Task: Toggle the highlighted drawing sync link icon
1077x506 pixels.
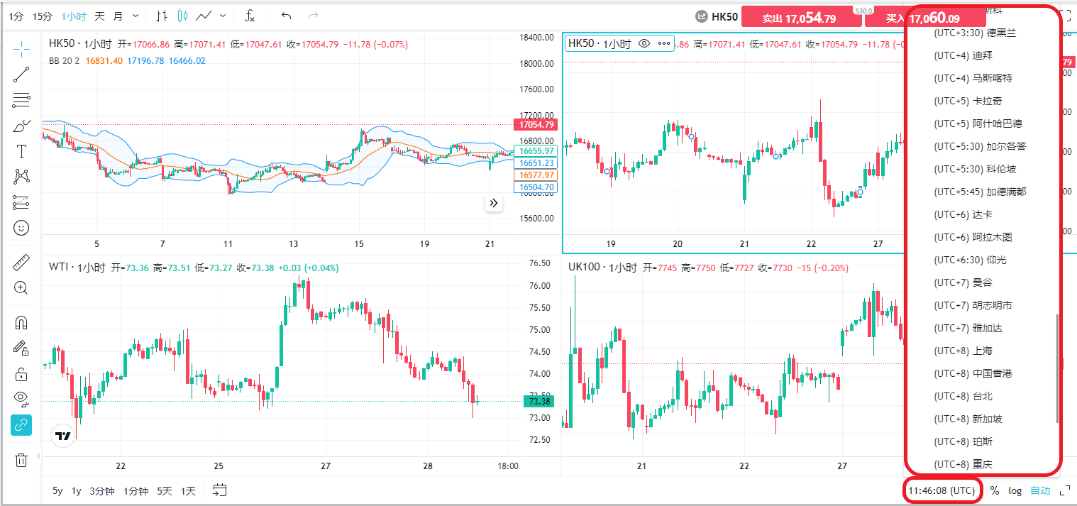Action: [x=21, y=425]
